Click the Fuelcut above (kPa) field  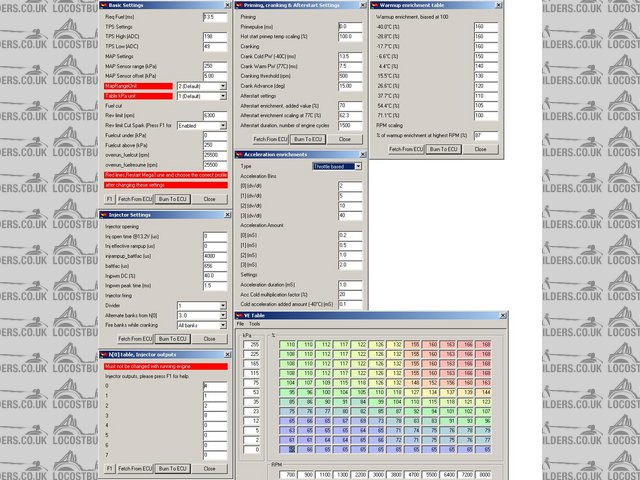click(x=215, y=145)
